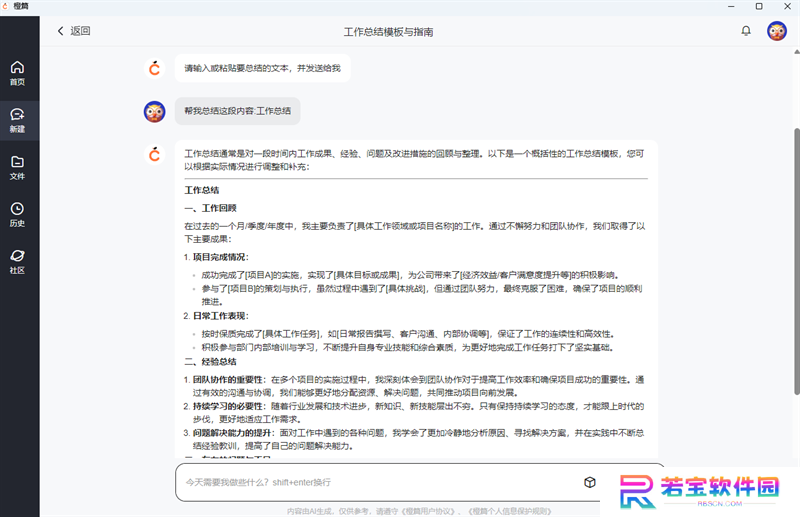Focus the 今天需要我做些什么 message input
The width and height of the screenshot is (800, 517).
click(380, 482)
